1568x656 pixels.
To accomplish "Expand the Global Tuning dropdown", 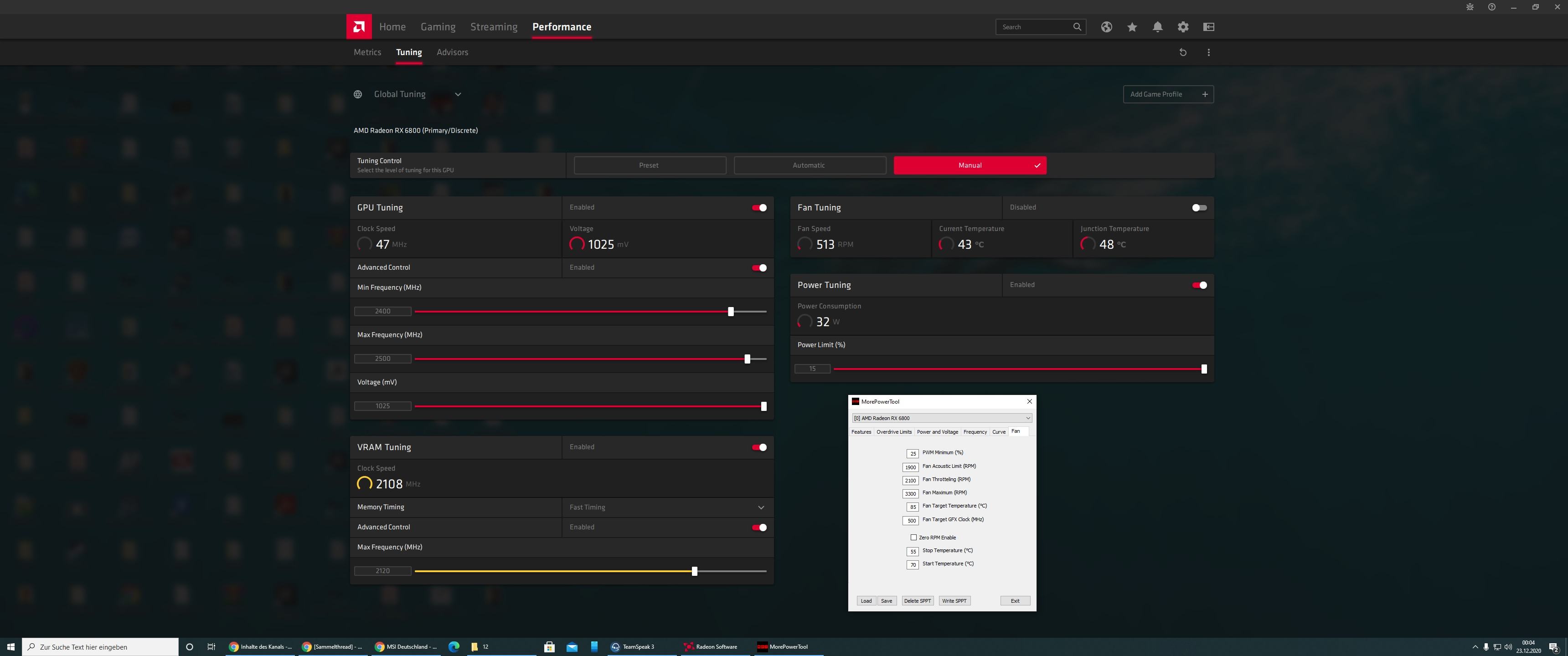I will [x=458, y=94].
